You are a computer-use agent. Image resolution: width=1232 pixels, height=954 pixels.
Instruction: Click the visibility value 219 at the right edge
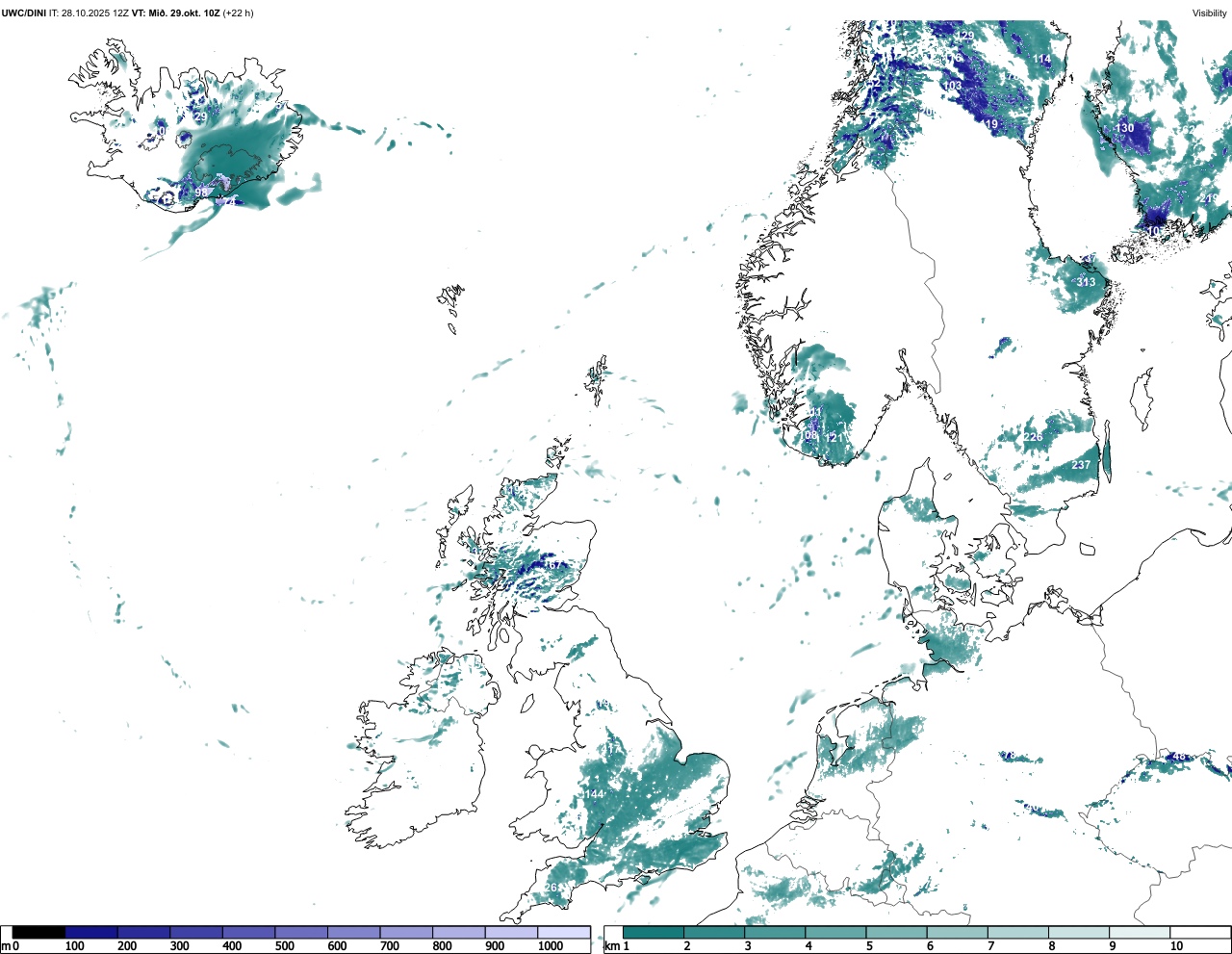(x=1209, y=198)
